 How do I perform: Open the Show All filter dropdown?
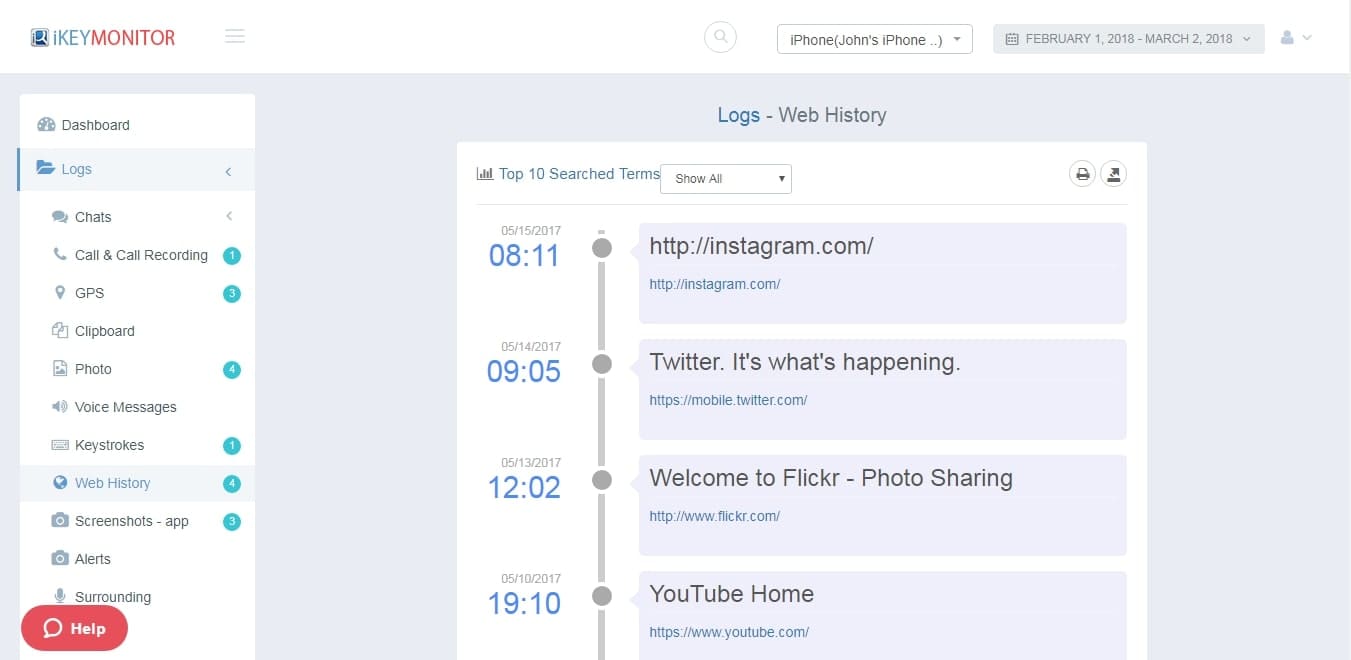(726, 179)
